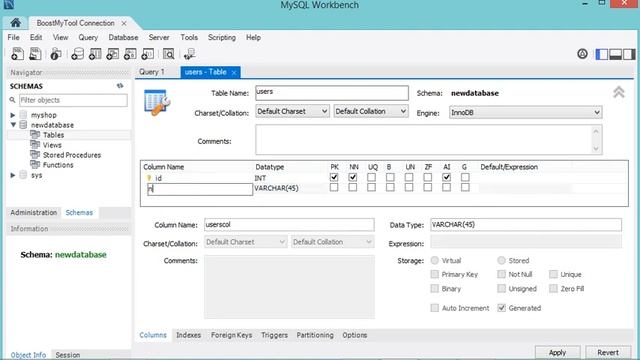Viewport: 640px width, 360px height.
Task: Click the Revert button
Action: pos(608,352)
